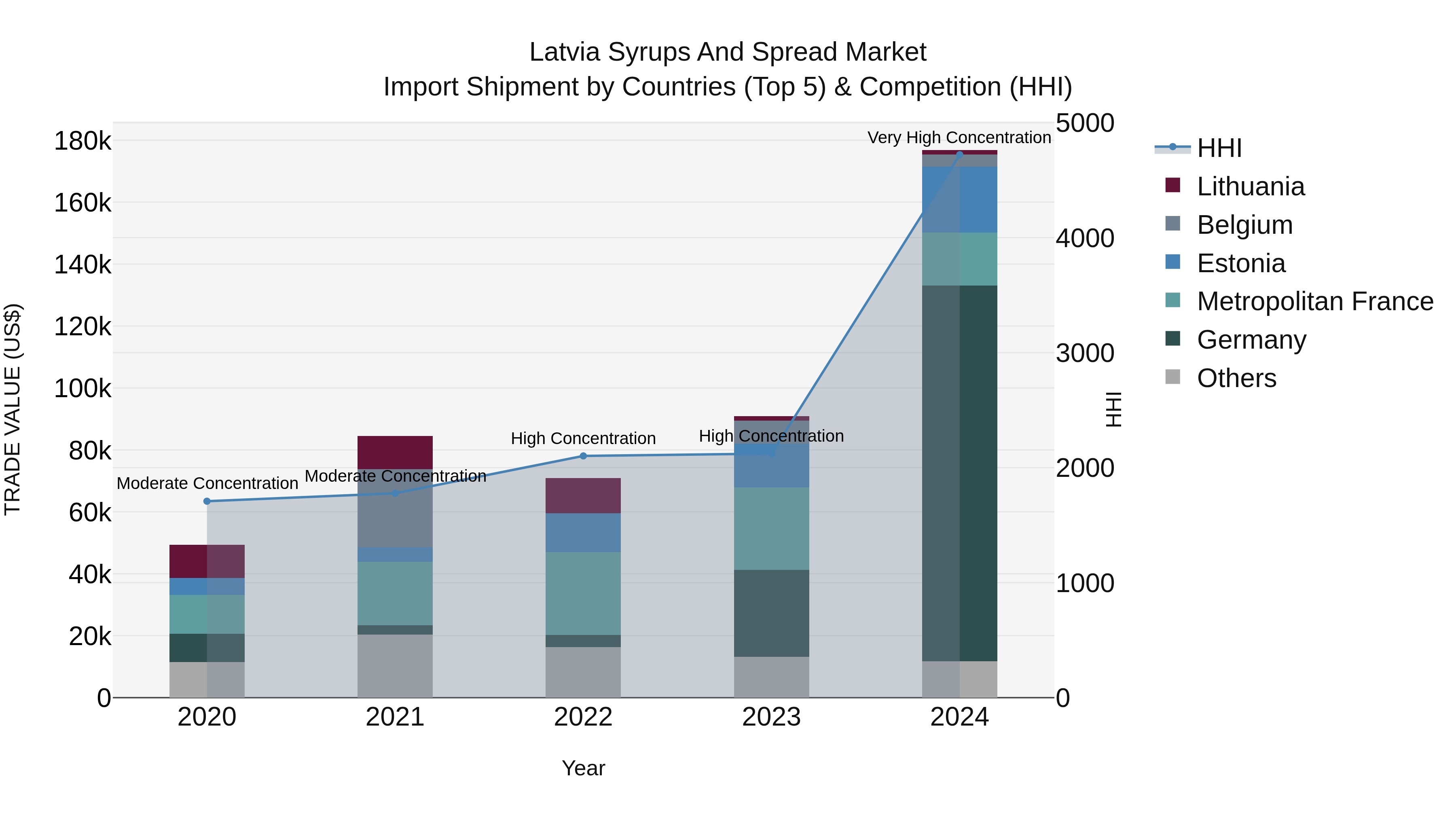This screenshot has height=819, width=1456.
Task: Click the HHI right axis title
Action: [x=1113, y=409]
